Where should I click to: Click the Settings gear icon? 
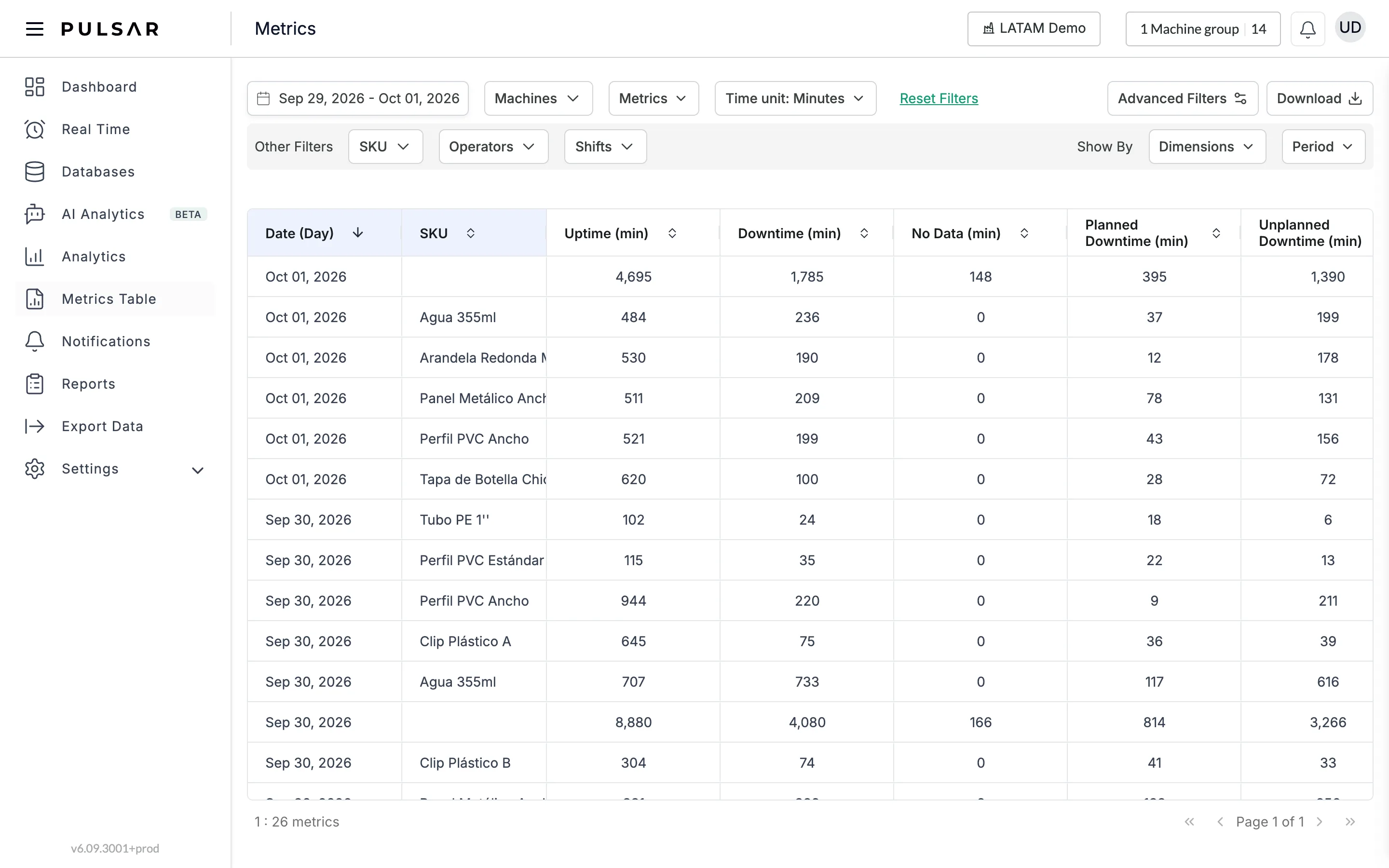point(34,469)
